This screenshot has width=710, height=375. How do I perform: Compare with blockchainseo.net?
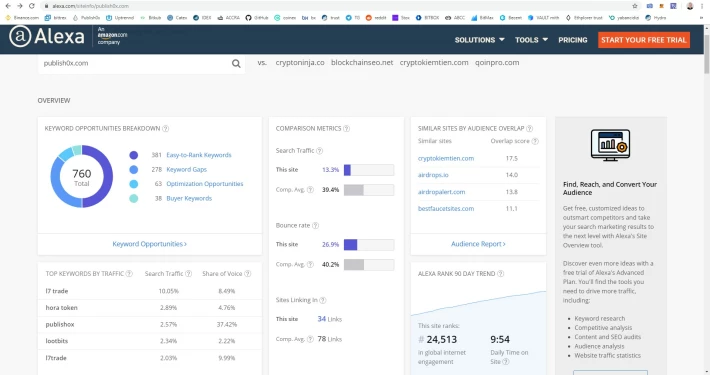coord(362,63)
